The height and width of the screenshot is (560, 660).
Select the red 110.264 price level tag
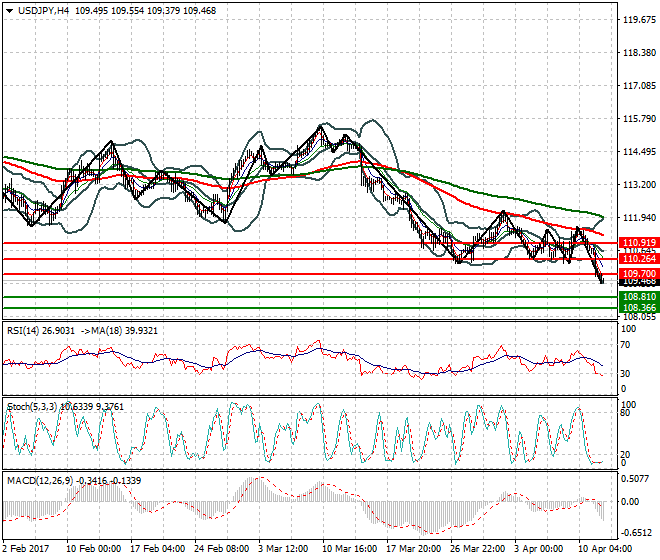point(638,259)
